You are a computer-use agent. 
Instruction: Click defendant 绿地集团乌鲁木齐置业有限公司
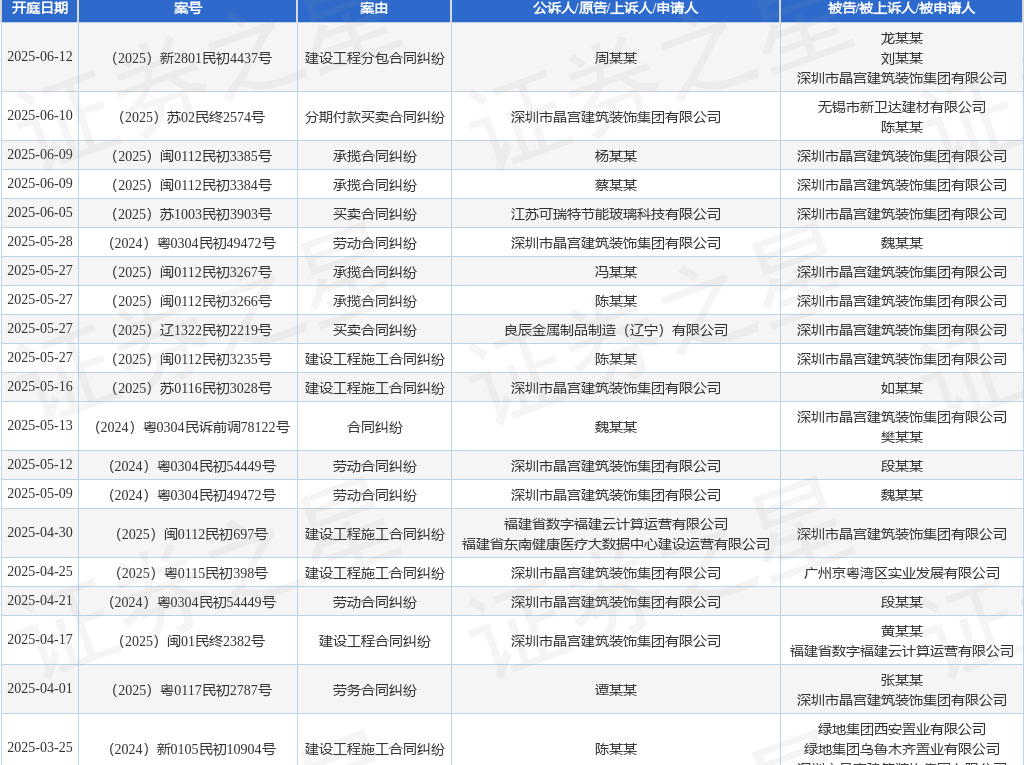(x=901, y=749)
